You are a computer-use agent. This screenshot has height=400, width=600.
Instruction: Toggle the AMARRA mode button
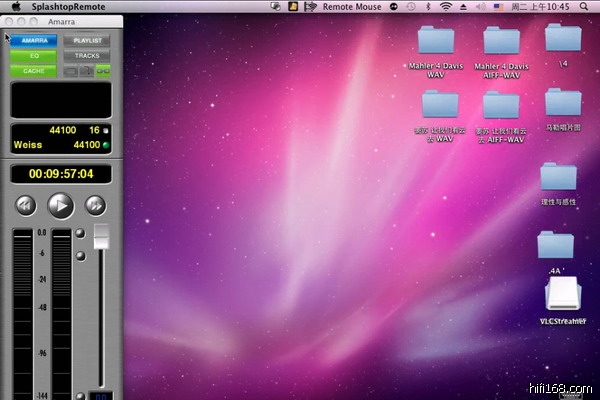[34, 41]
